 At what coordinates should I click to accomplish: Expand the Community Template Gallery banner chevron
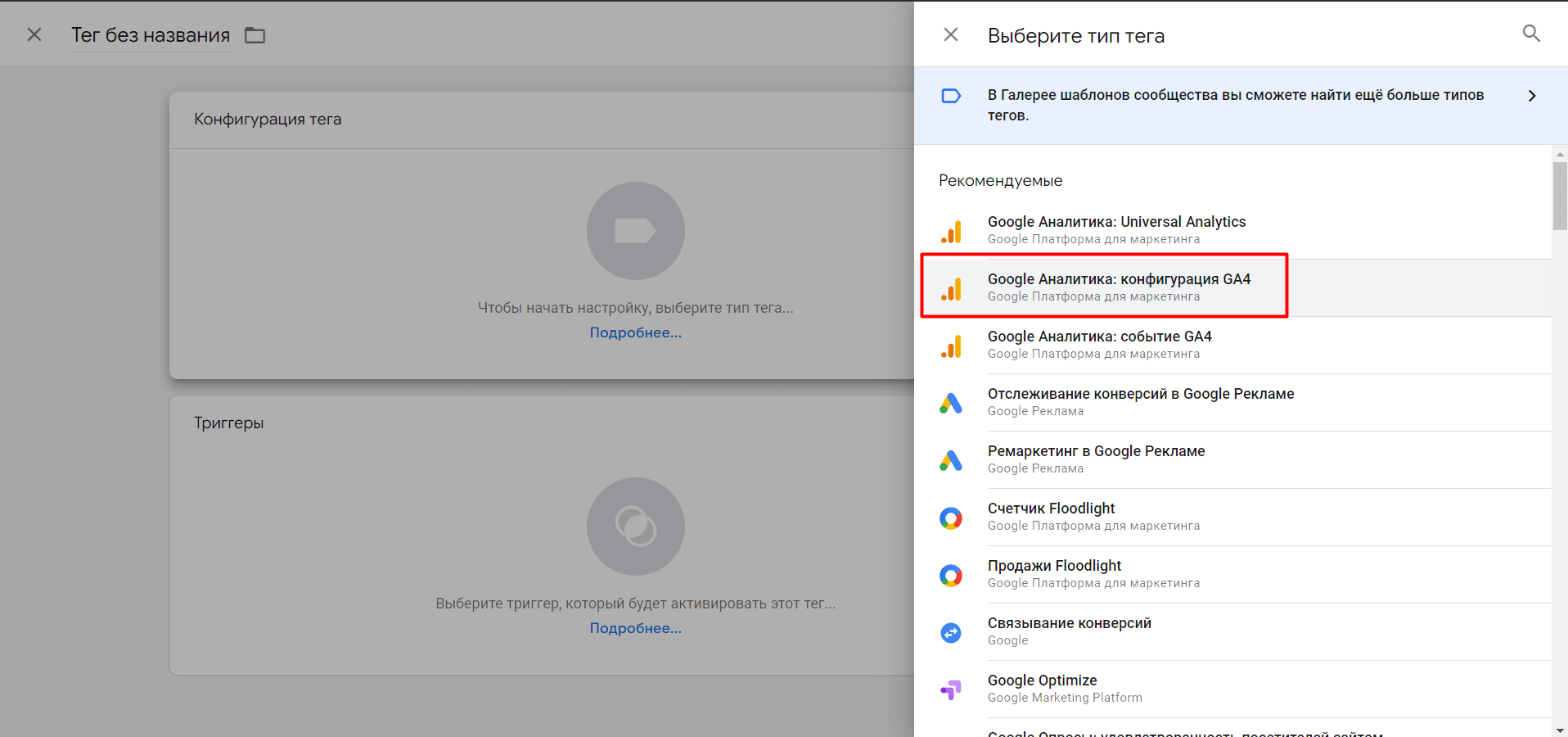click(x=1532, y=96)
